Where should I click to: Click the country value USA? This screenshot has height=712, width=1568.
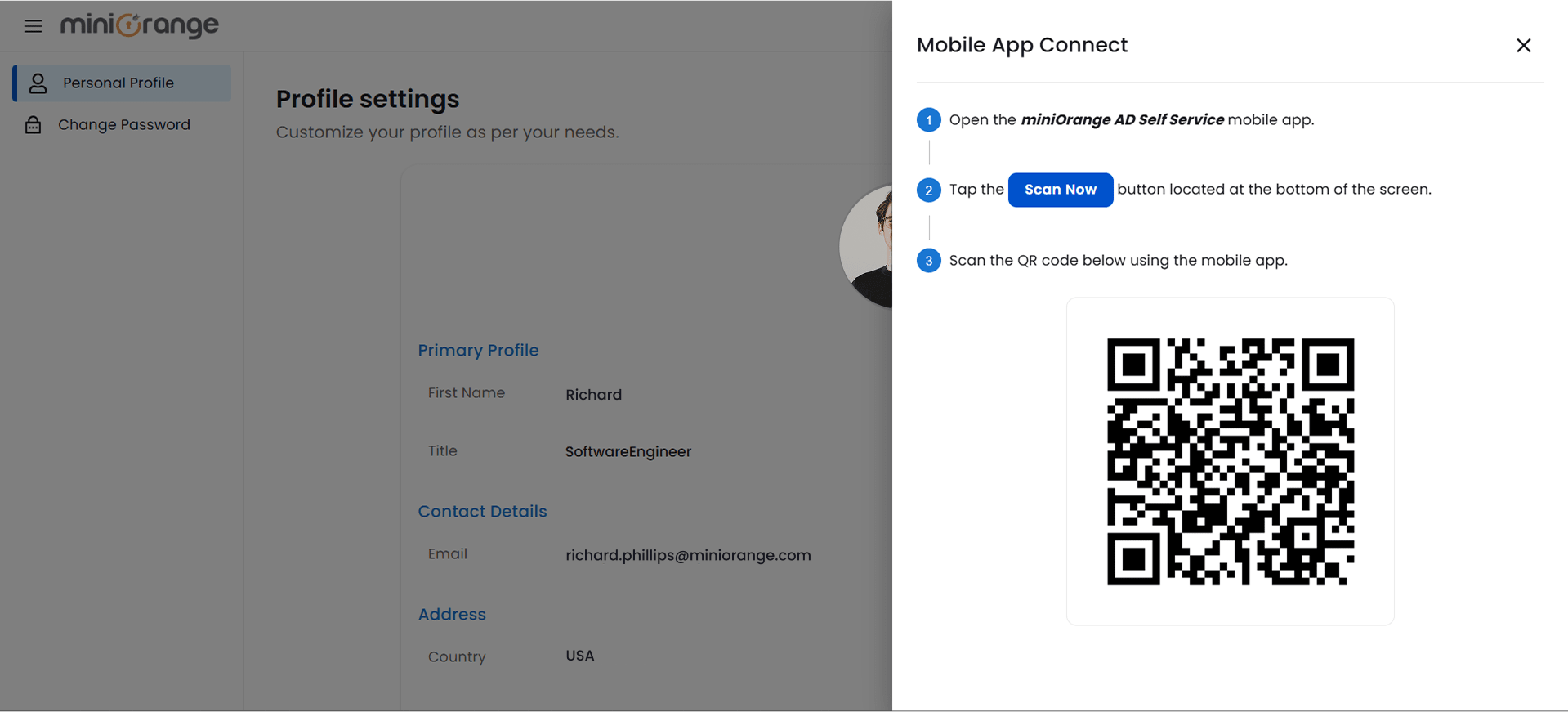pos(580,656)
